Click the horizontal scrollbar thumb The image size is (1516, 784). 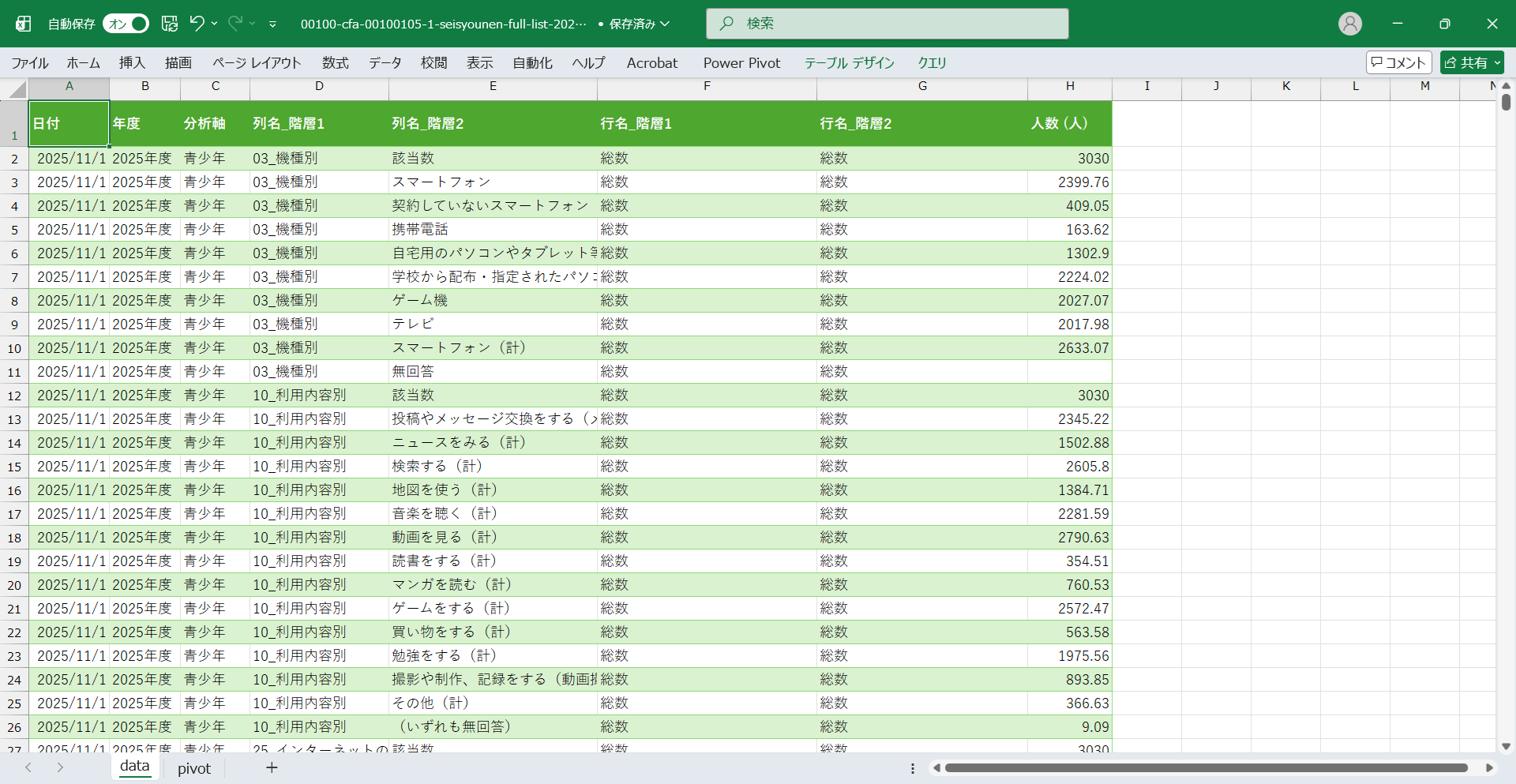tap(1206, 767)
